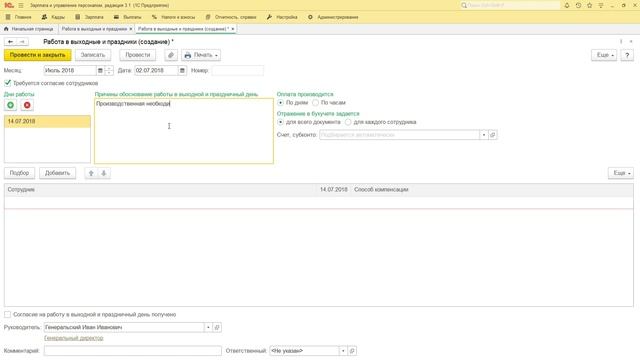The image size is (640, 360).
Task: Open the Ответственный record icon
Action: pos(352,351)
